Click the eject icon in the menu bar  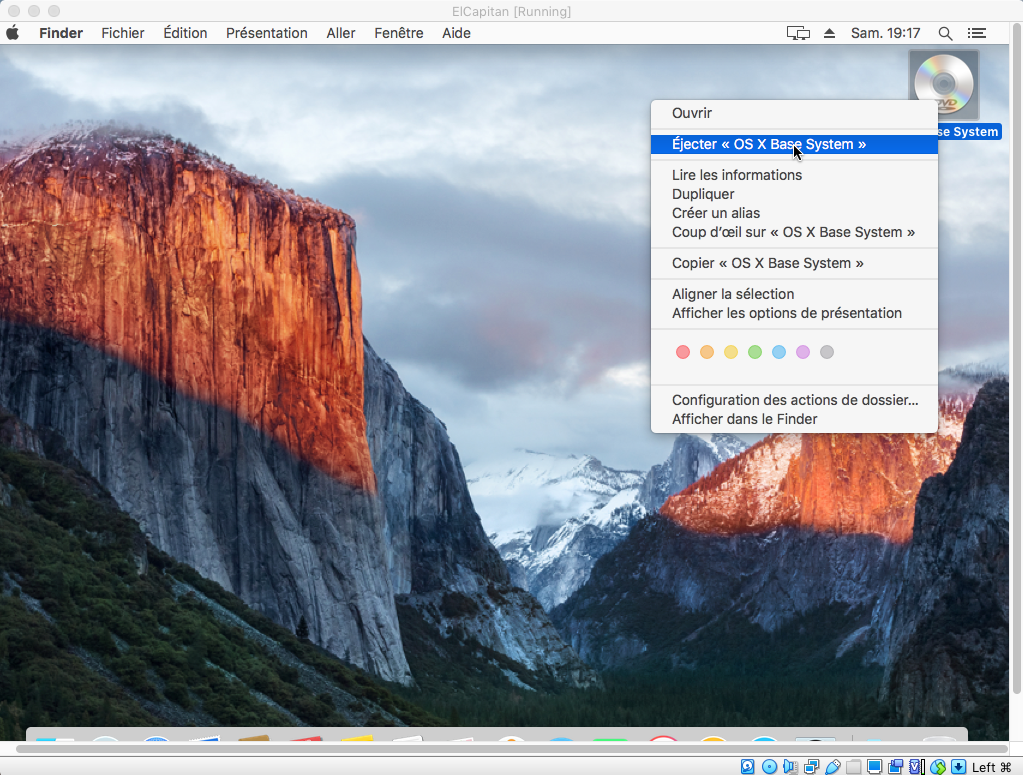pyautogui.click(x=829, y=33)
